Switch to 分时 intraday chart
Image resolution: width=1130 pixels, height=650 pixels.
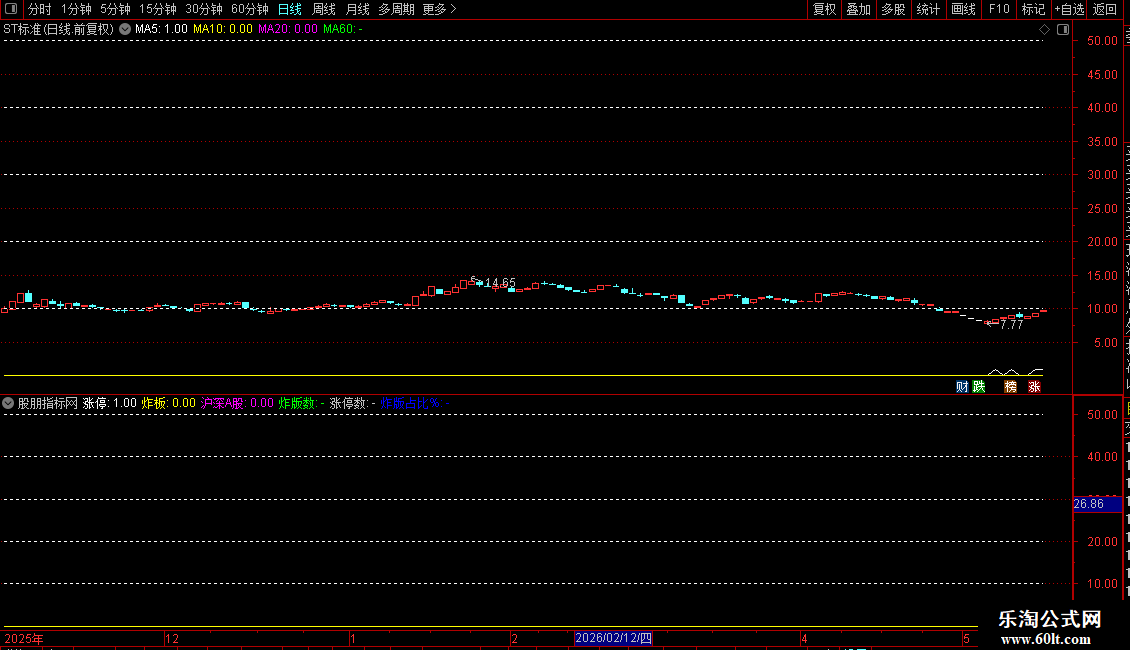pyautogui.click(x=40, y=9)
